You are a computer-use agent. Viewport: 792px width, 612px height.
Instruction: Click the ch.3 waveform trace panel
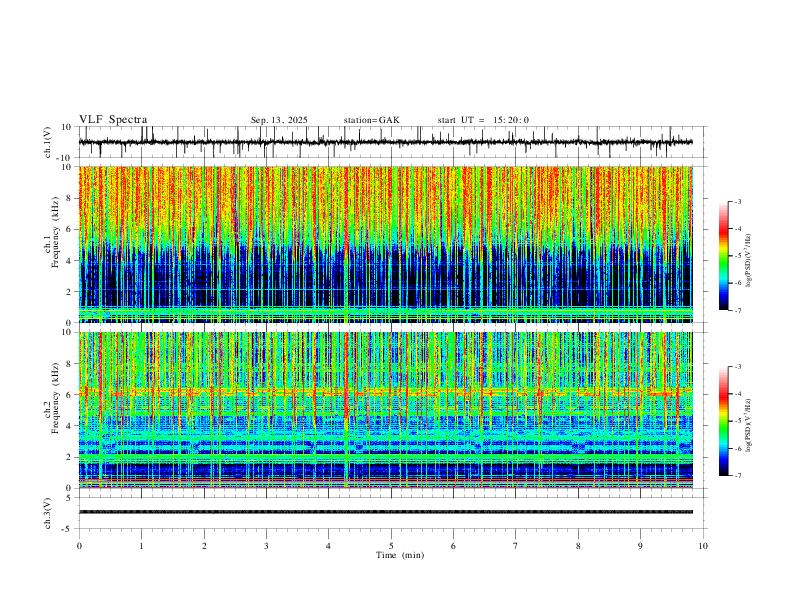[393, 513]
